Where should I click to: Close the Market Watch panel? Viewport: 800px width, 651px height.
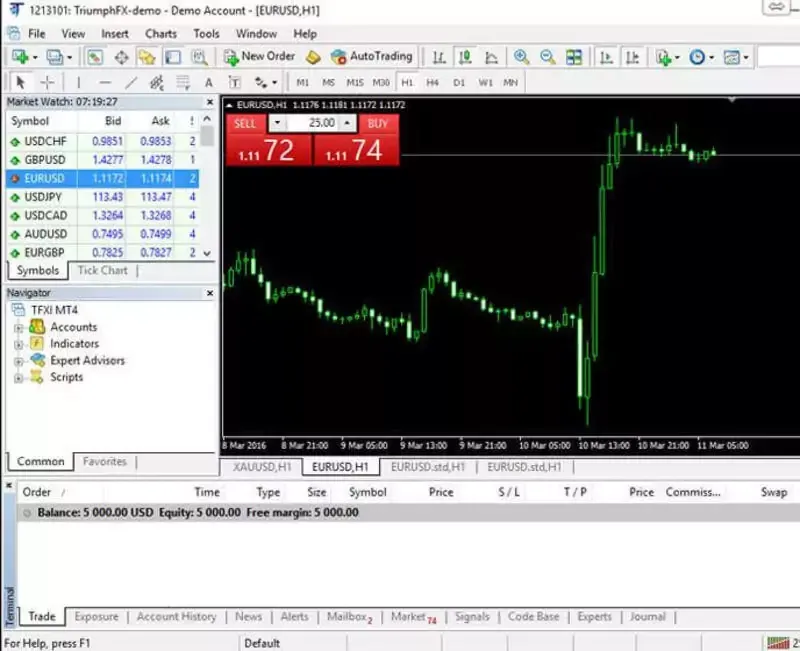click(x=210, y=102)
